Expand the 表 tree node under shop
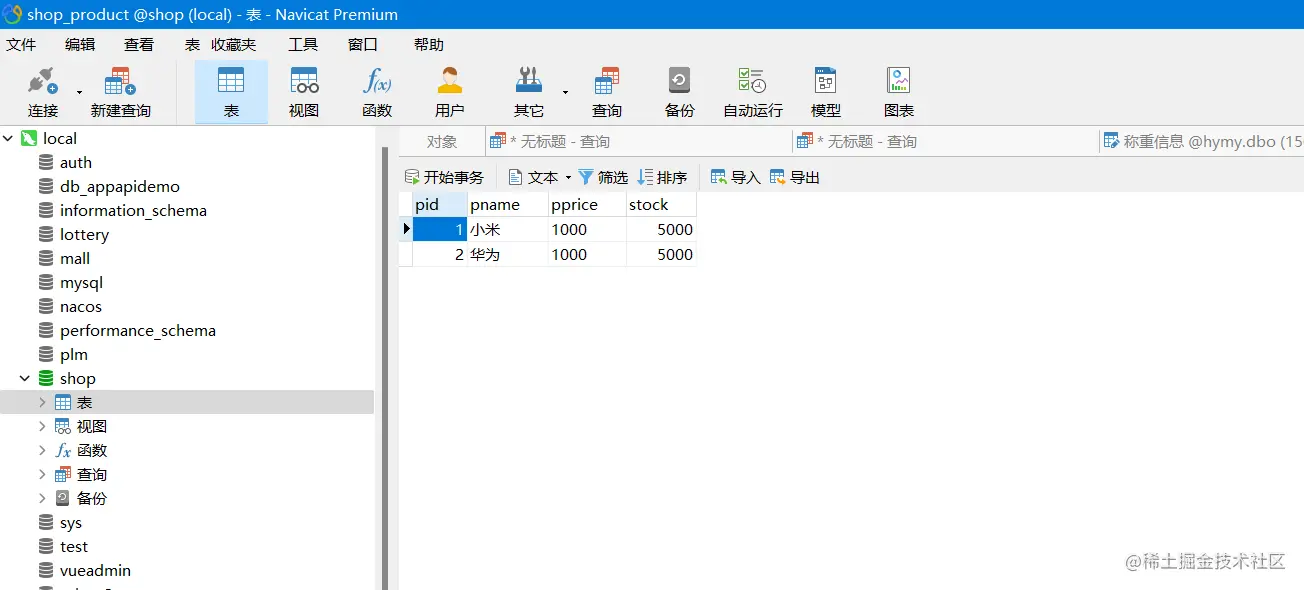1304x590 pixels. 42,402
